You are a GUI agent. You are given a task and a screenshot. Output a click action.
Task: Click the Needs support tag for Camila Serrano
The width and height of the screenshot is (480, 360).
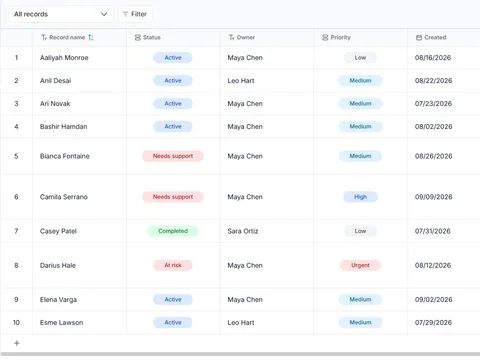pos(173,197)
